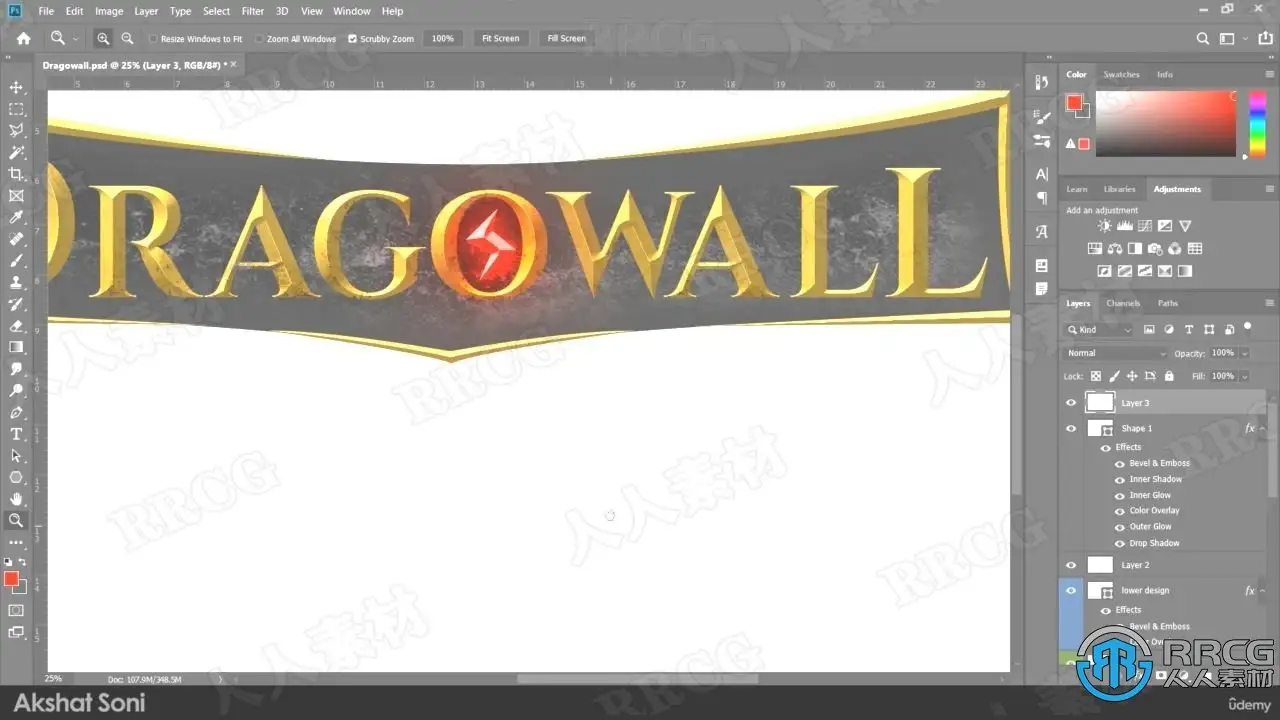
Task: Open the Select menu
Action: click(x=216, y=11)
